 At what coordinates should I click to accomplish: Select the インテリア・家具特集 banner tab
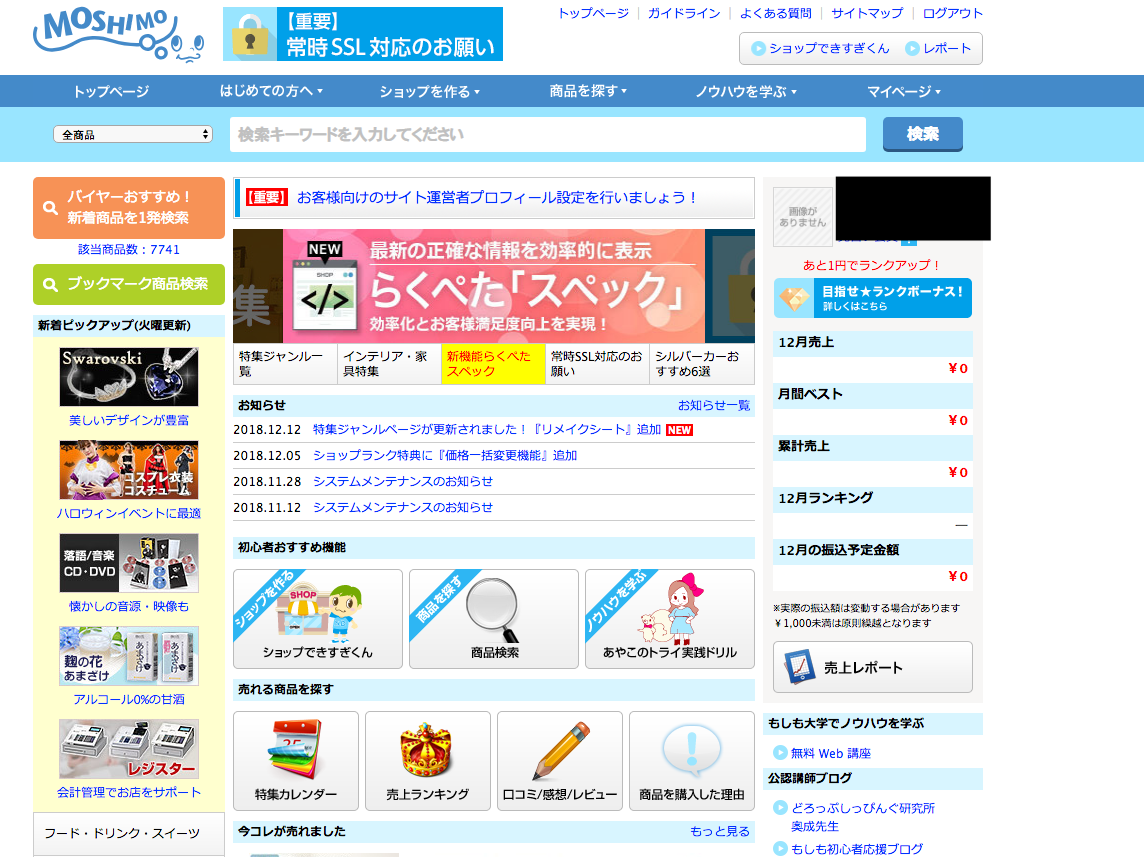[389, 364]
